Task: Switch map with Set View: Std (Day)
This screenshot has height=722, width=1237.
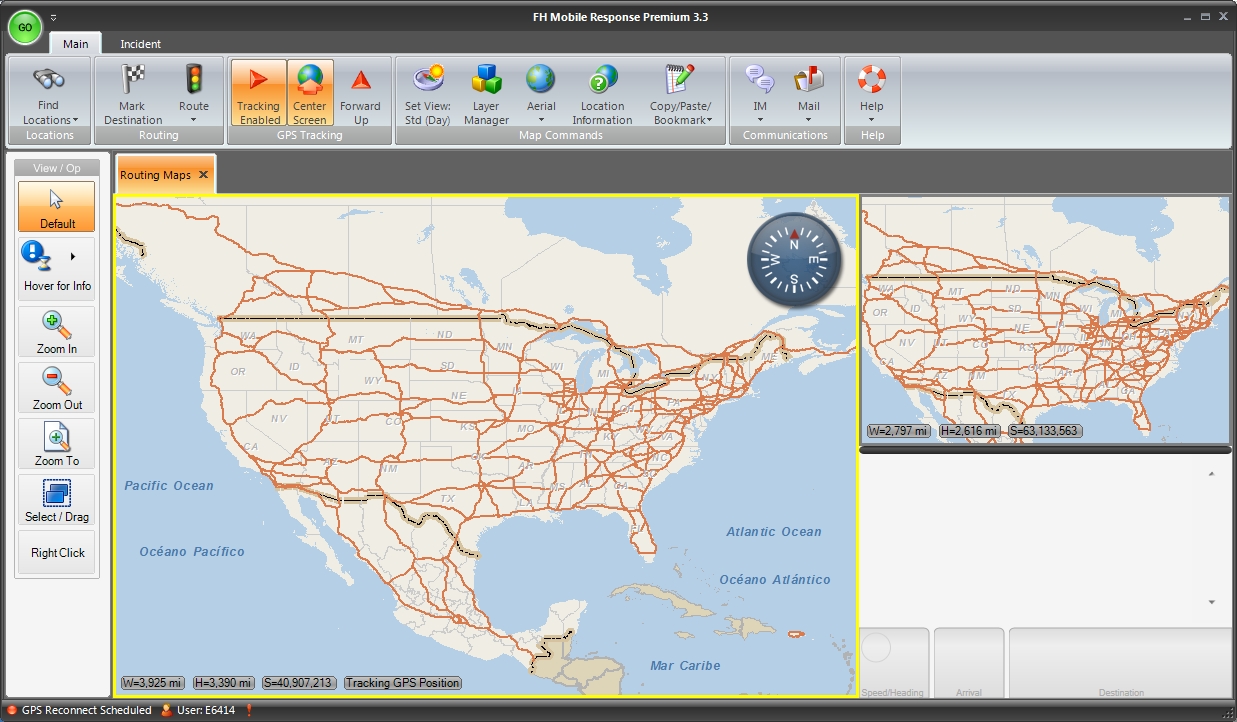Action: 428,94
